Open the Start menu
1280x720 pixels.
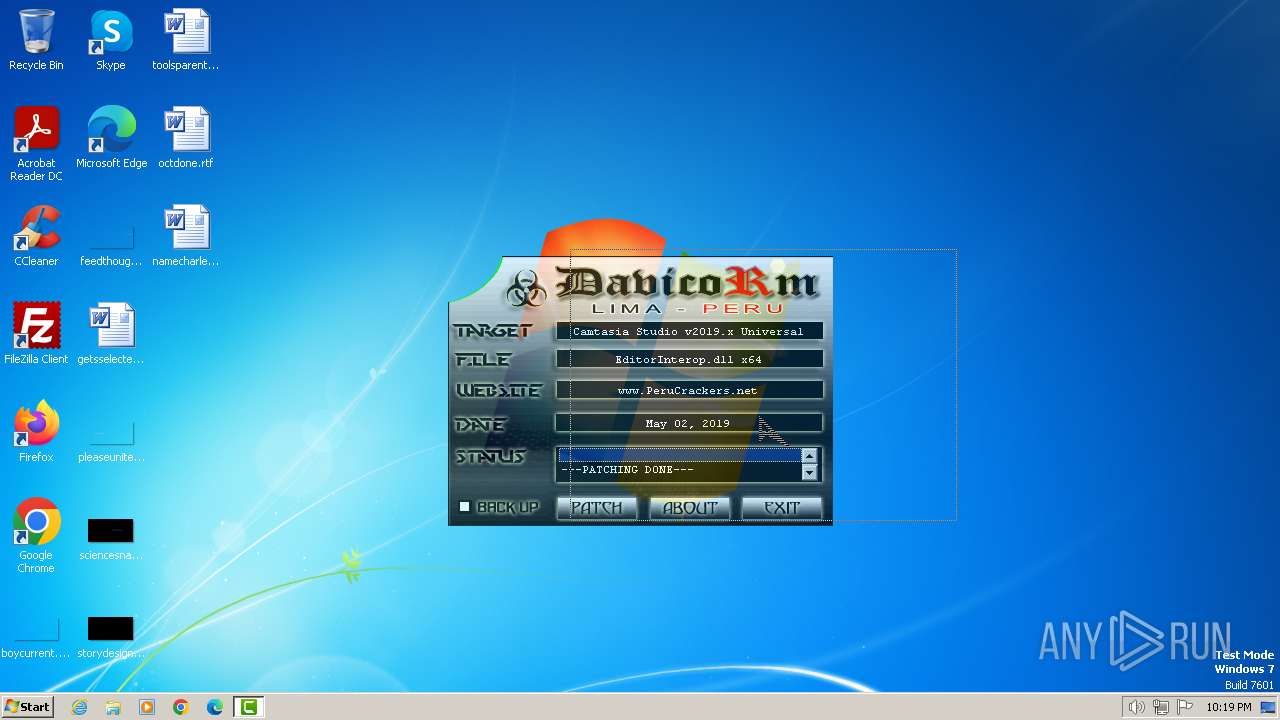(27, 707)
